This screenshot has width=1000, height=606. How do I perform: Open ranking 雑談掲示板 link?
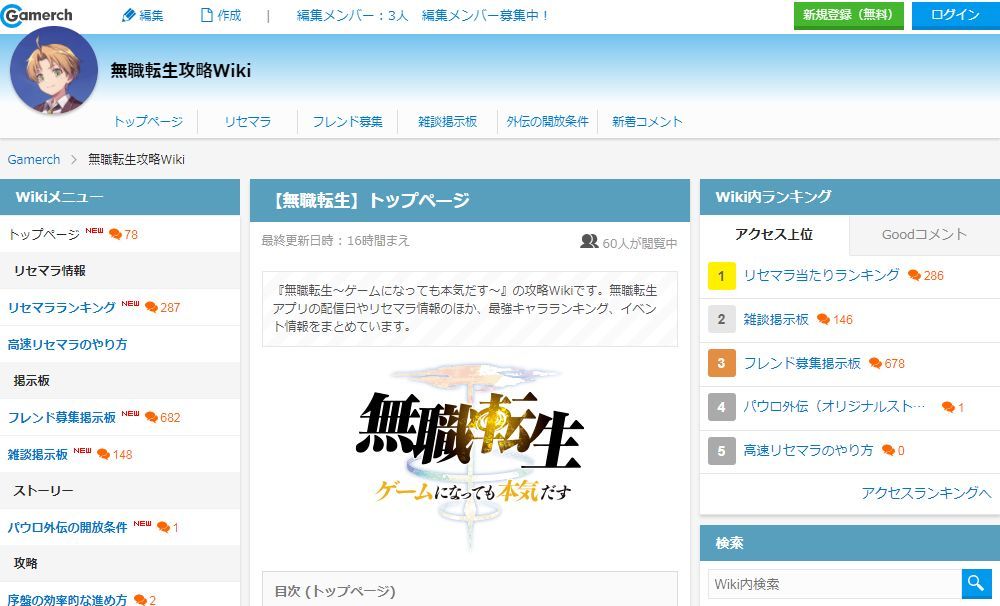(776, 319)
